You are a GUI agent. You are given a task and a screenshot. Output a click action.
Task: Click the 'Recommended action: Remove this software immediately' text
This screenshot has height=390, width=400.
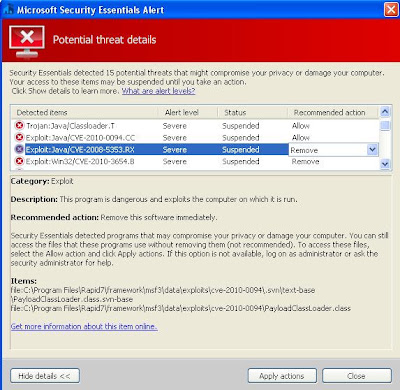pos(114,217)
